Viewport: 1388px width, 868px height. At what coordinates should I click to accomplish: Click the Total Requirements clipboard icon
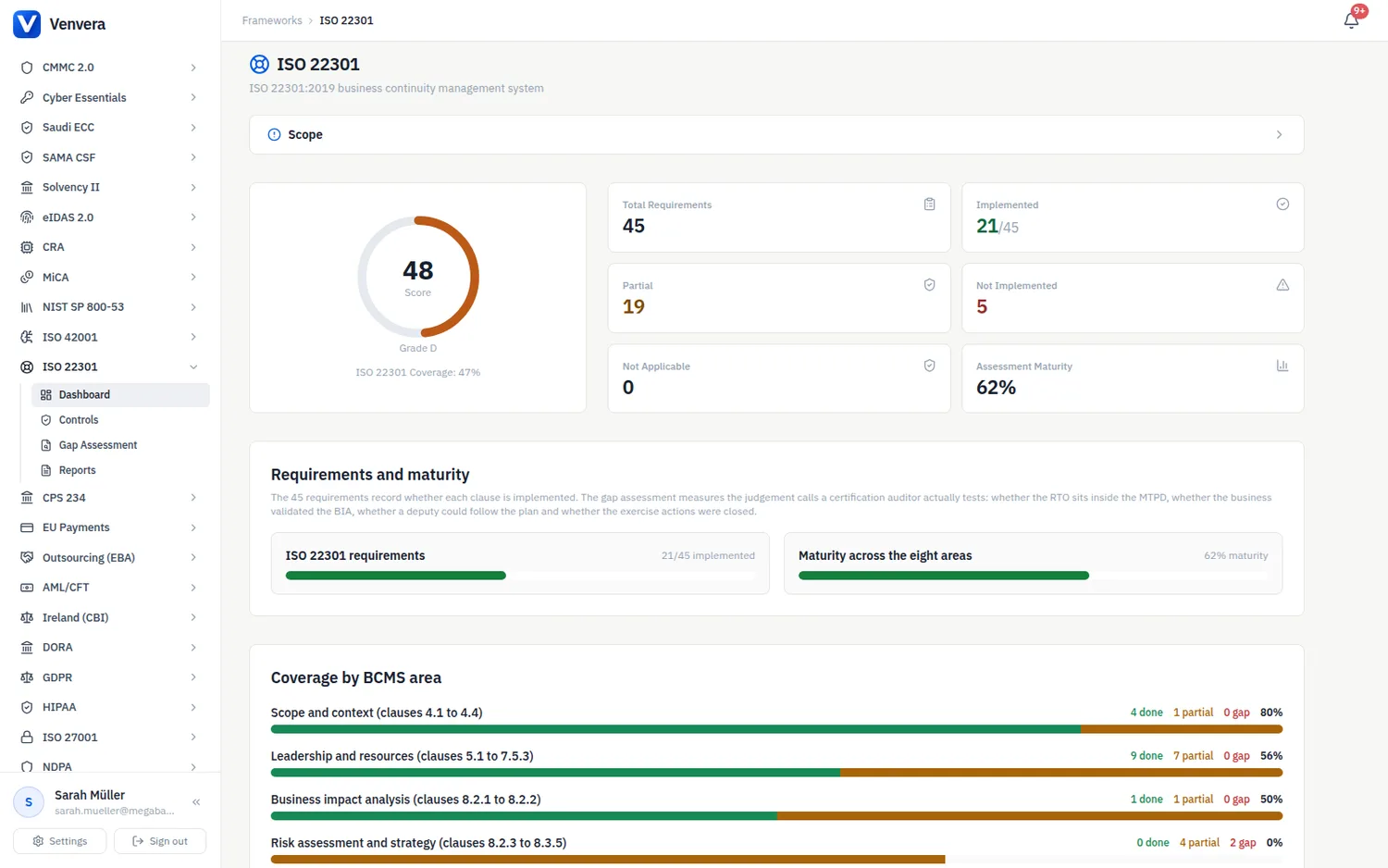click(929, 205)
